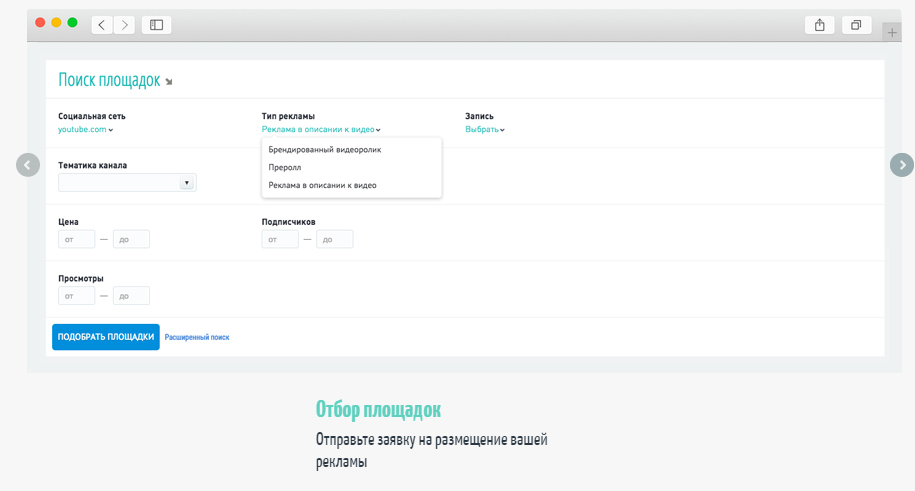Open the Расширенный поиск link
915x491 pixels.
pos(197,338)
